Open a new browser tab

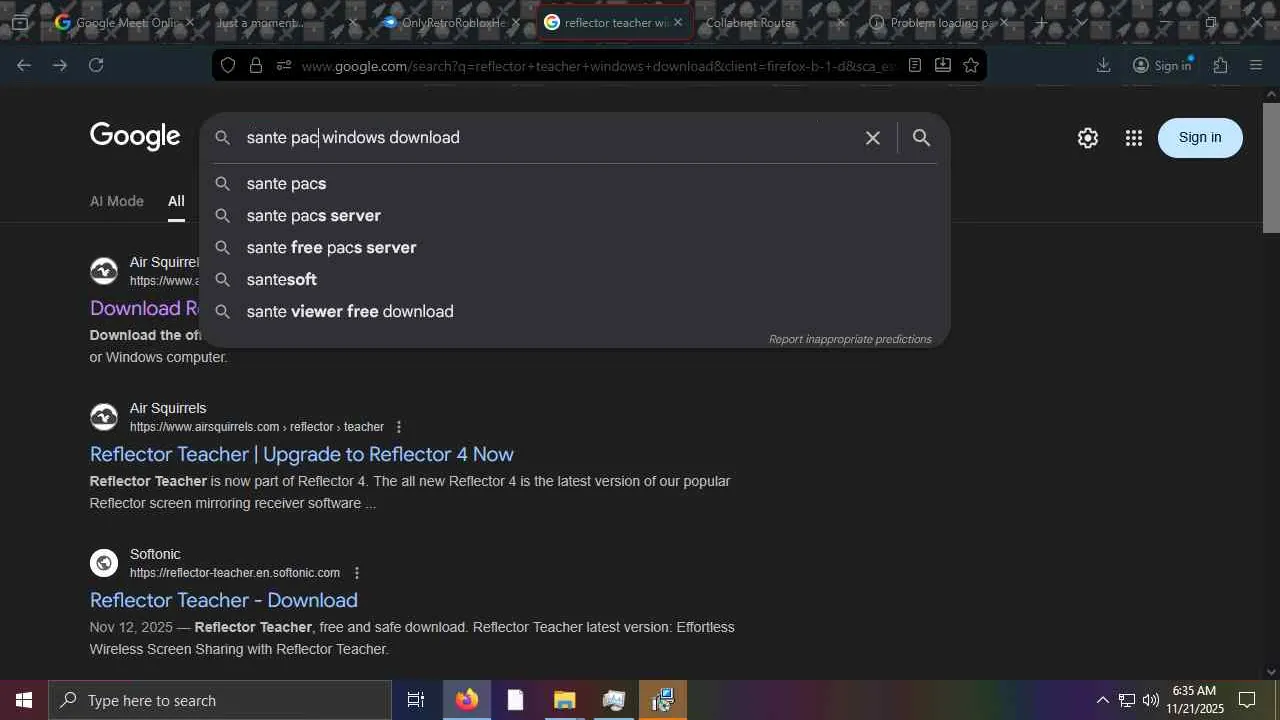point(1041,22)
